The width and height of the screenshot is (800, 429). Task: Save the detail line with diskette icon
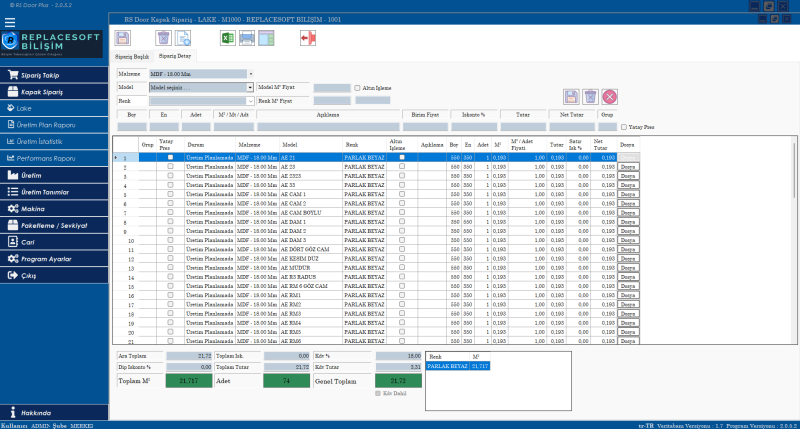coord(571,96)
